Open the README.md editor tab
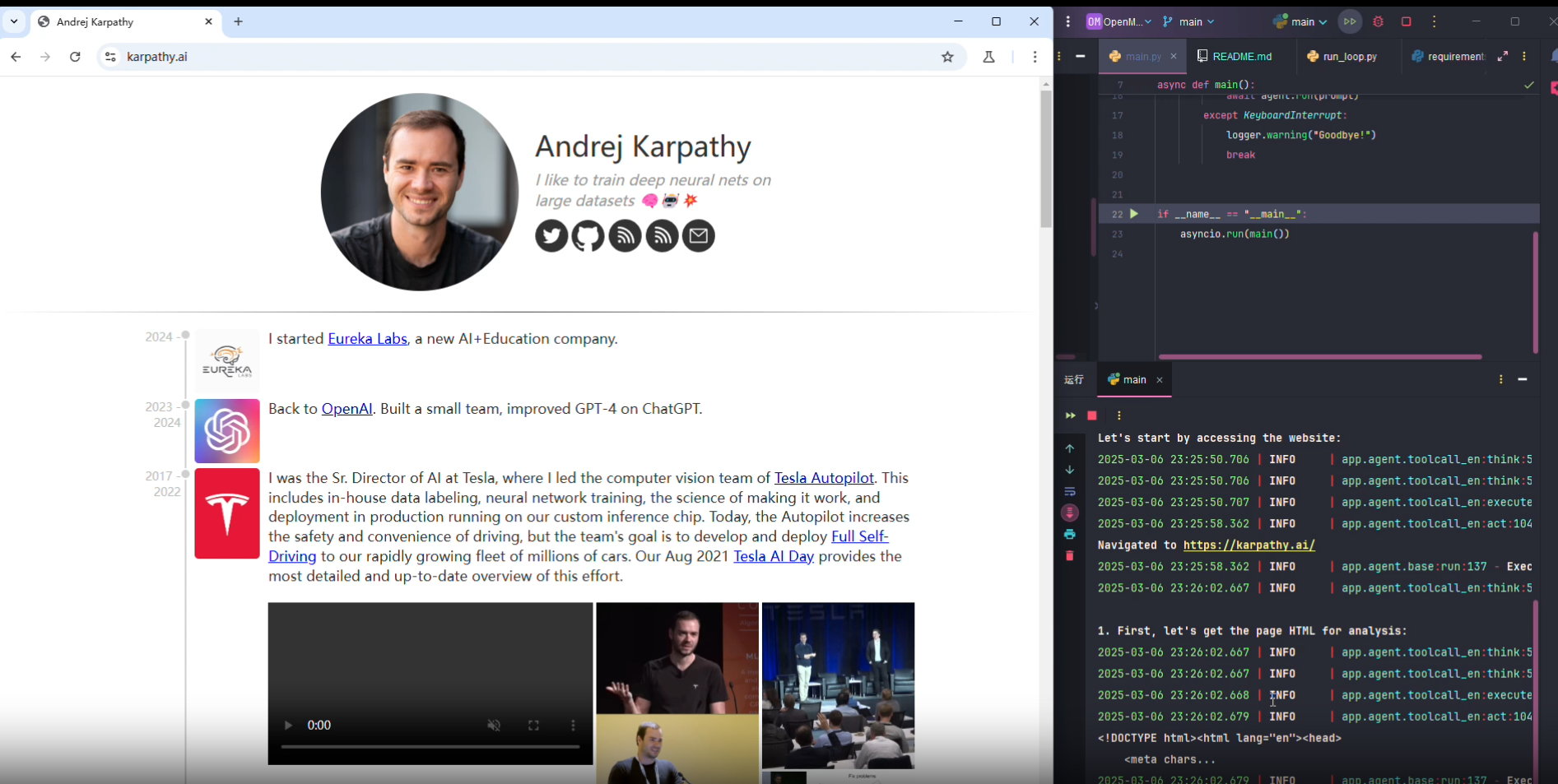Image resolution: width=1558 pixels, height=784 pixels. (x=1235, y=56)
